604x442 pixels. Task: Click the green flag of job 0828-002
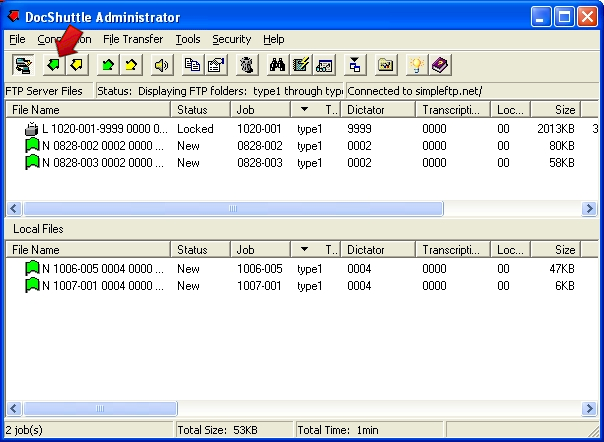tap(32, 146)
